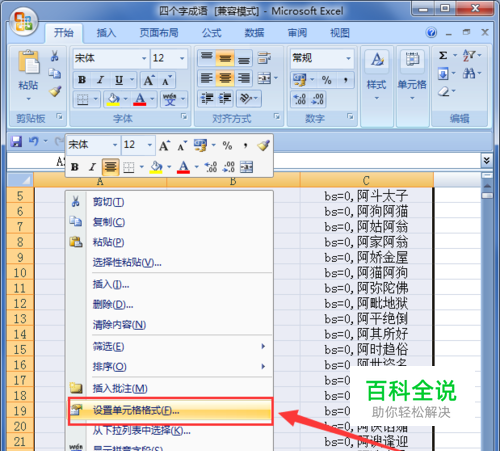Image resolution: width=500 pixels, height=451 pixels.
Task: Click mini toolbar increase decimal icon
Action: point(211,167)
